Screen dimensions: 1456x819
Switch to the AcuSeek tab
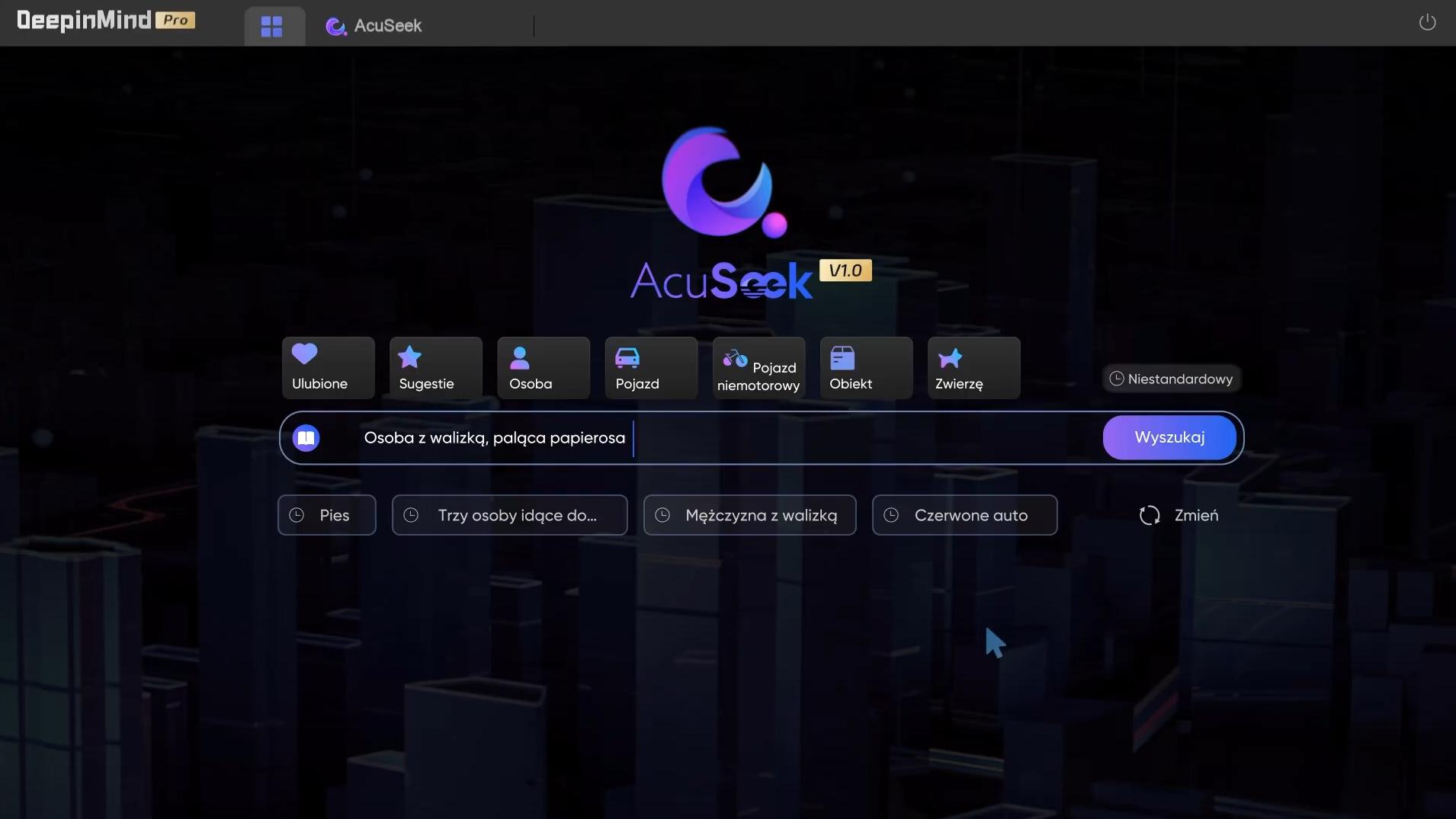coord(374,27)
